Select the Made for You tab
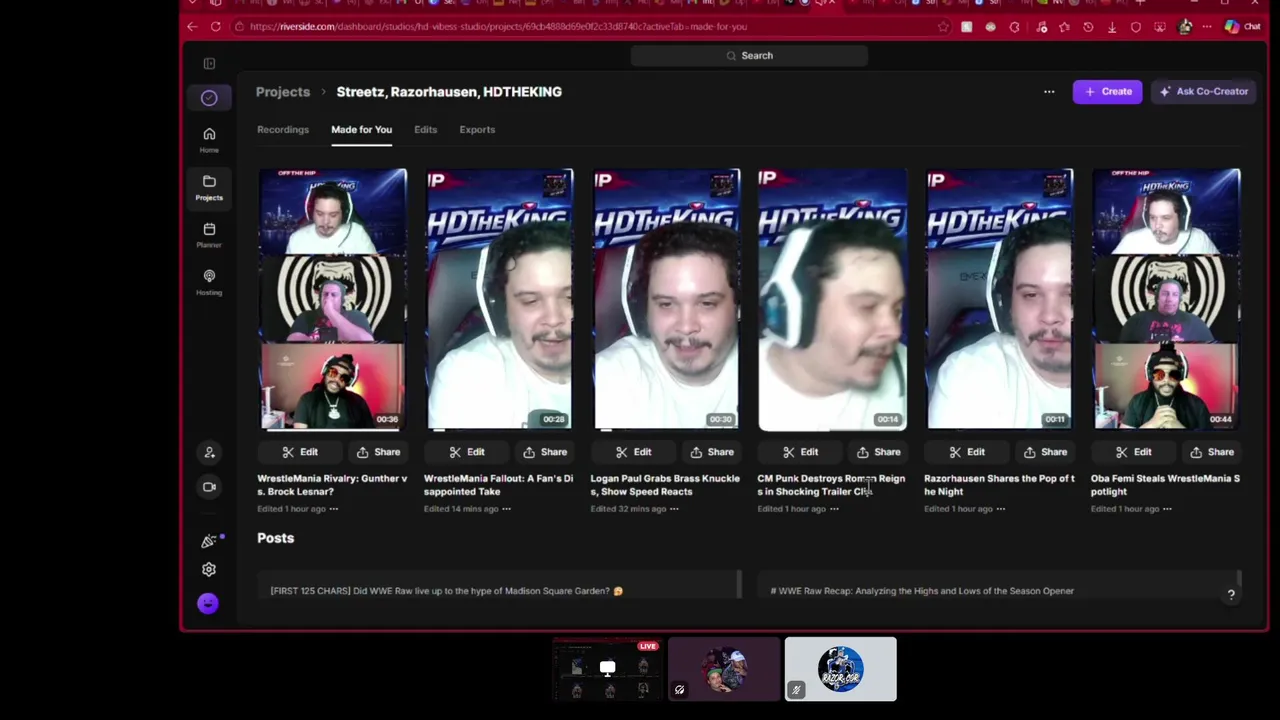Screen dimensions: 1280x720 361,130
